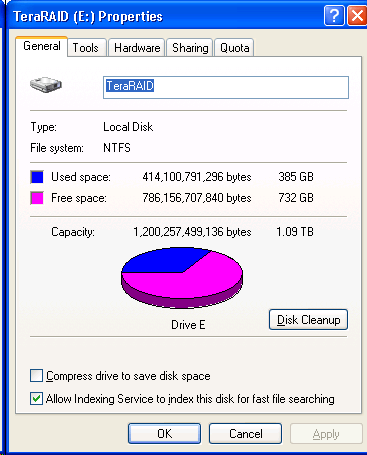Close the TeraRAID Properties dialog
The width and height of the screenshot is (367, 455).
click(357, 15)
